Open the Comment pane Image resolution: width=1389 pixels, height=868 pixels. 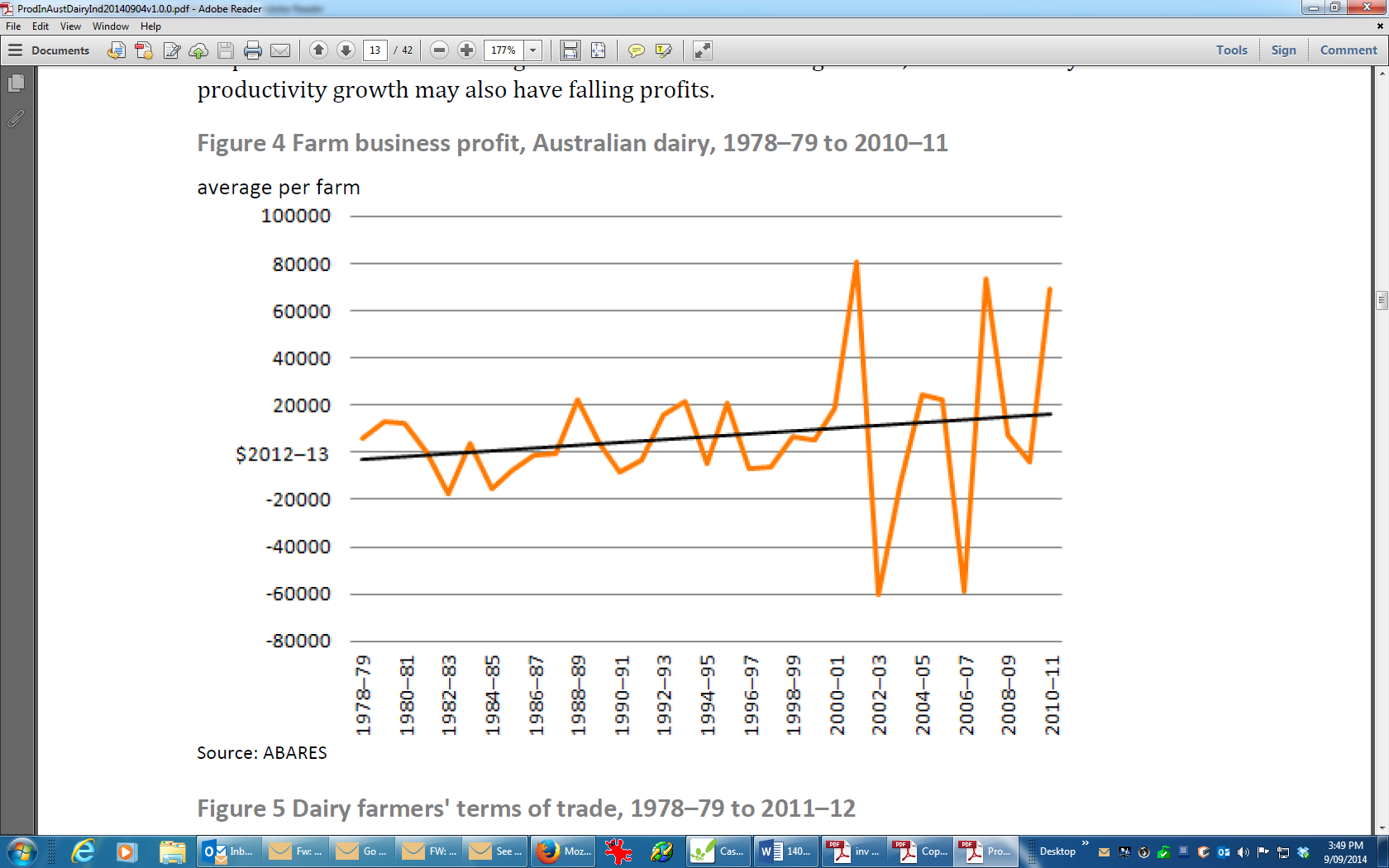coord(1348,50)
